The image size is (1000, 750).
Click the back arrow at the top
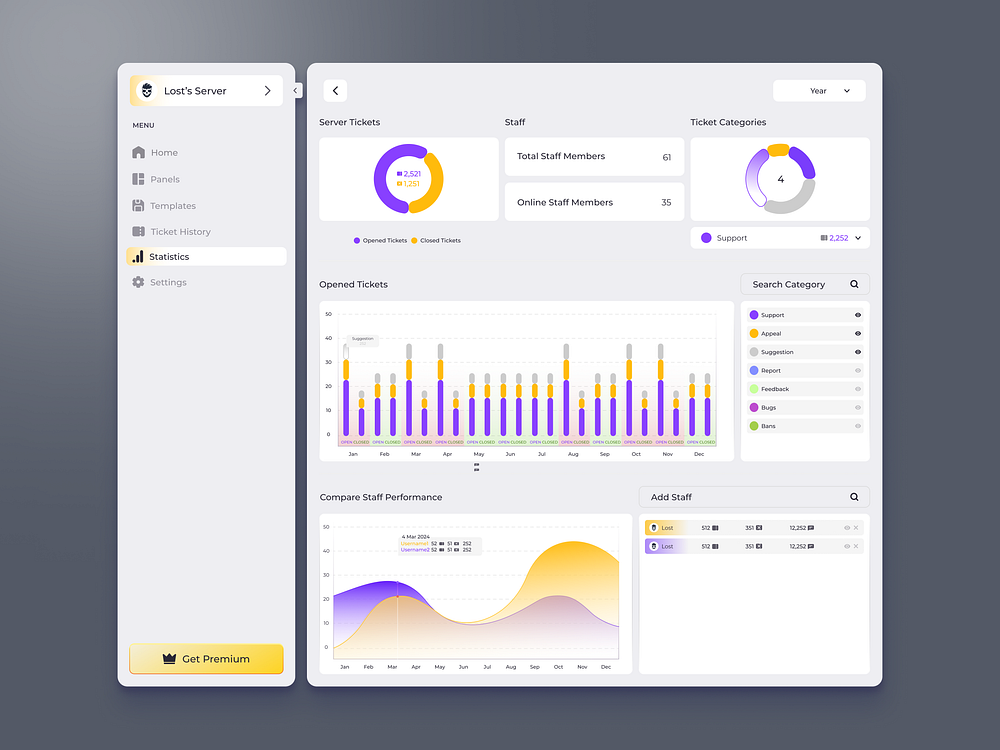point(335,90)
